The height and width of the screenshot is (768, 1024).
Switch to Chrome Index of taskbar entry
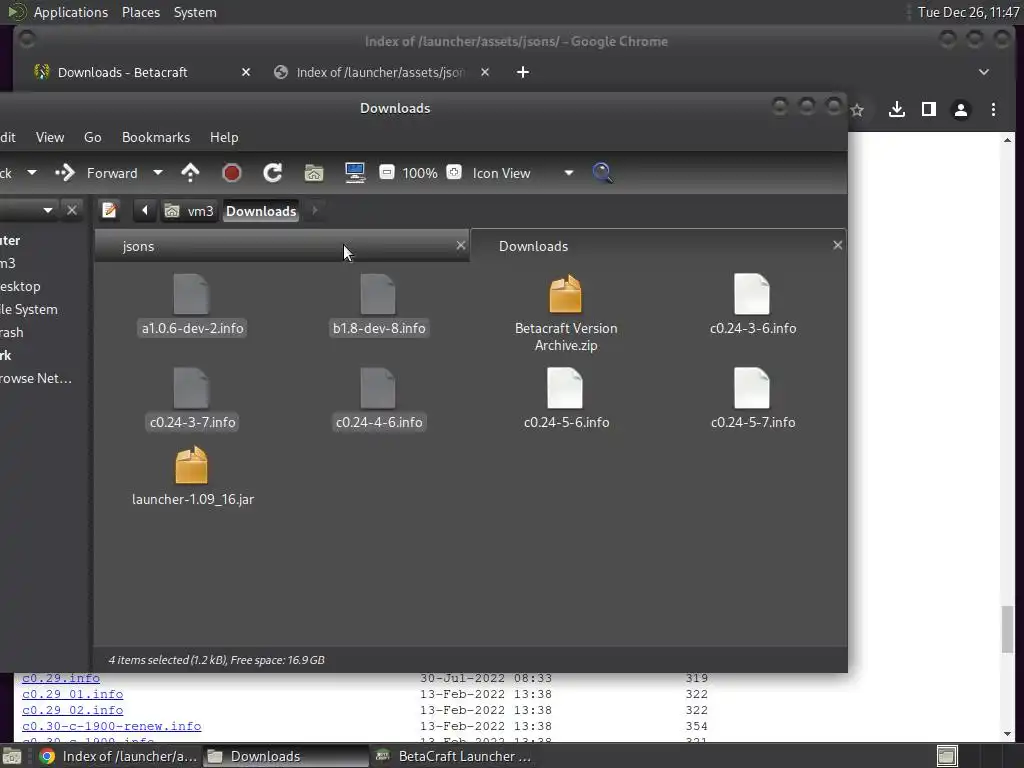point(118,756)
